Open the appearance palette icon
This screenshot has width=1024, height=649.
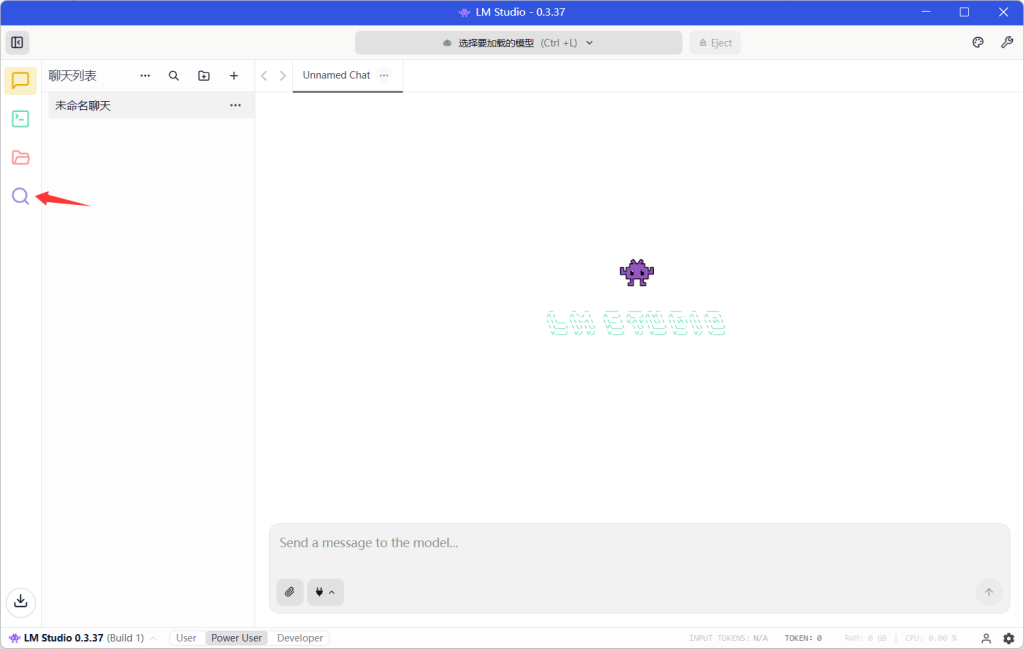point(978,42)
